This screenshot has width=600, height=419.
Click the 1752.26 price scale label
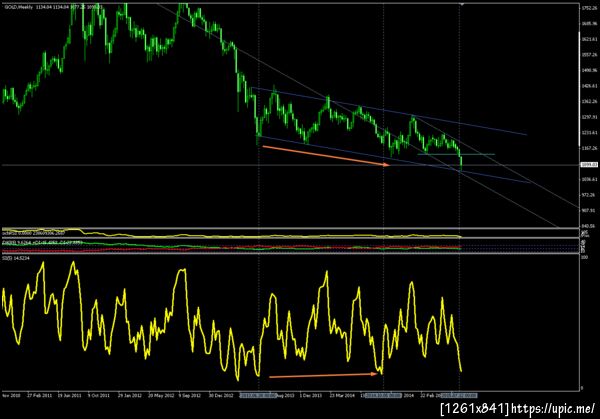coord(589,8)
